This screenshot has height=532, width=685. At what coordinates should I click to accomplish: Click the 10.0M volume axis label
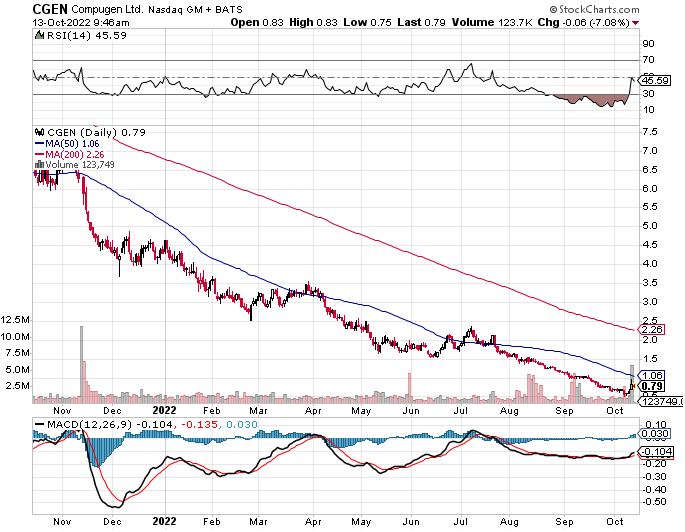click(16, 337)
